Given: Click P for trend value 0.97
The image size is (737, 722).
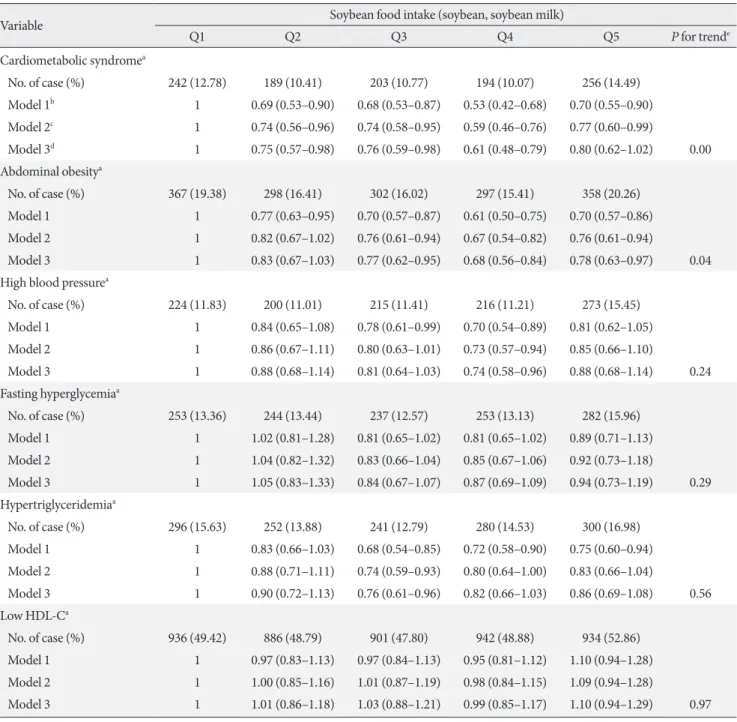Looking at the screenshot, I should (x=700, y=705).
